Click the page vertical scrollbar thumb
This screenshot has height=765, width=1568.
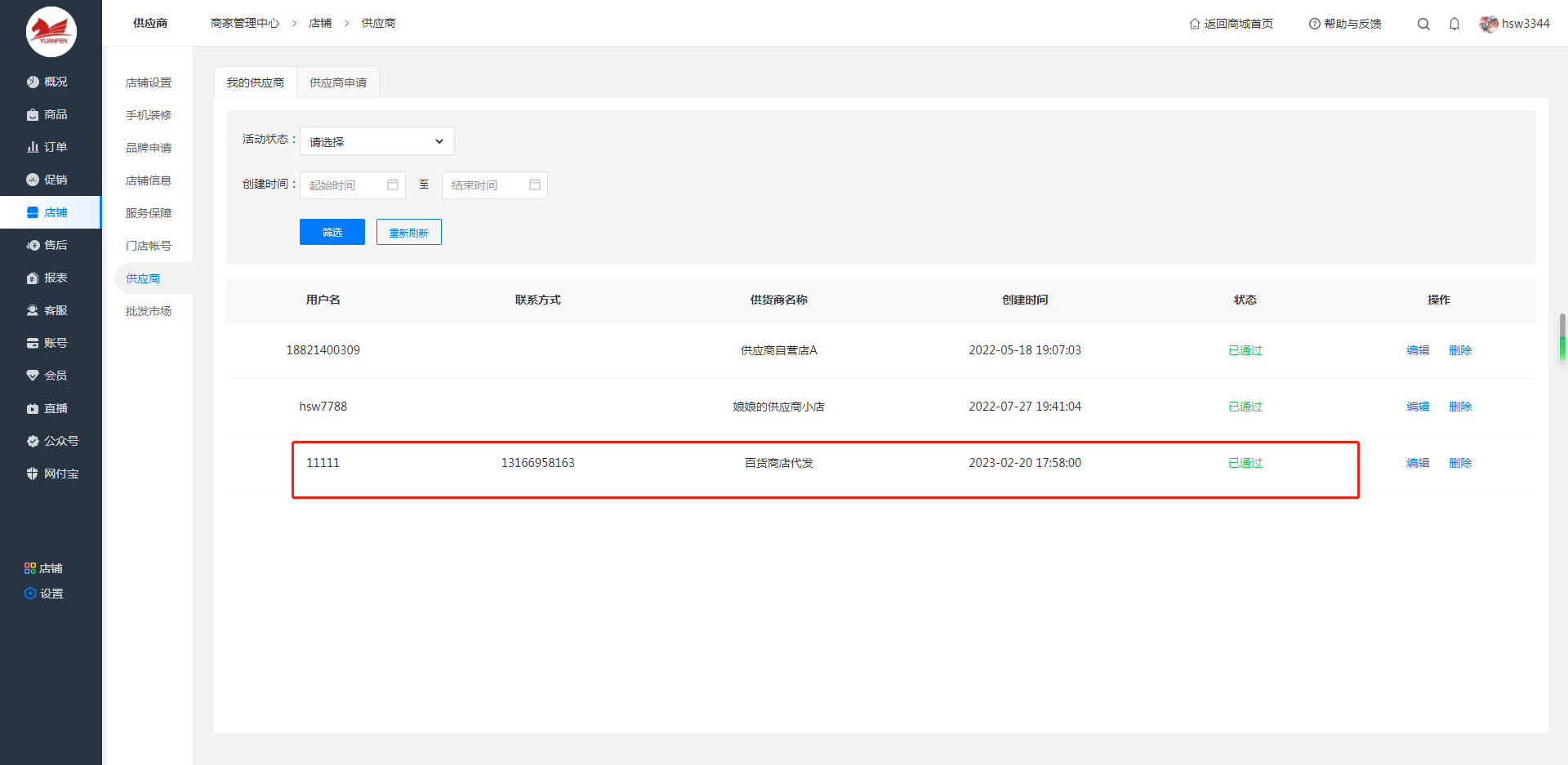(1562, 337)
